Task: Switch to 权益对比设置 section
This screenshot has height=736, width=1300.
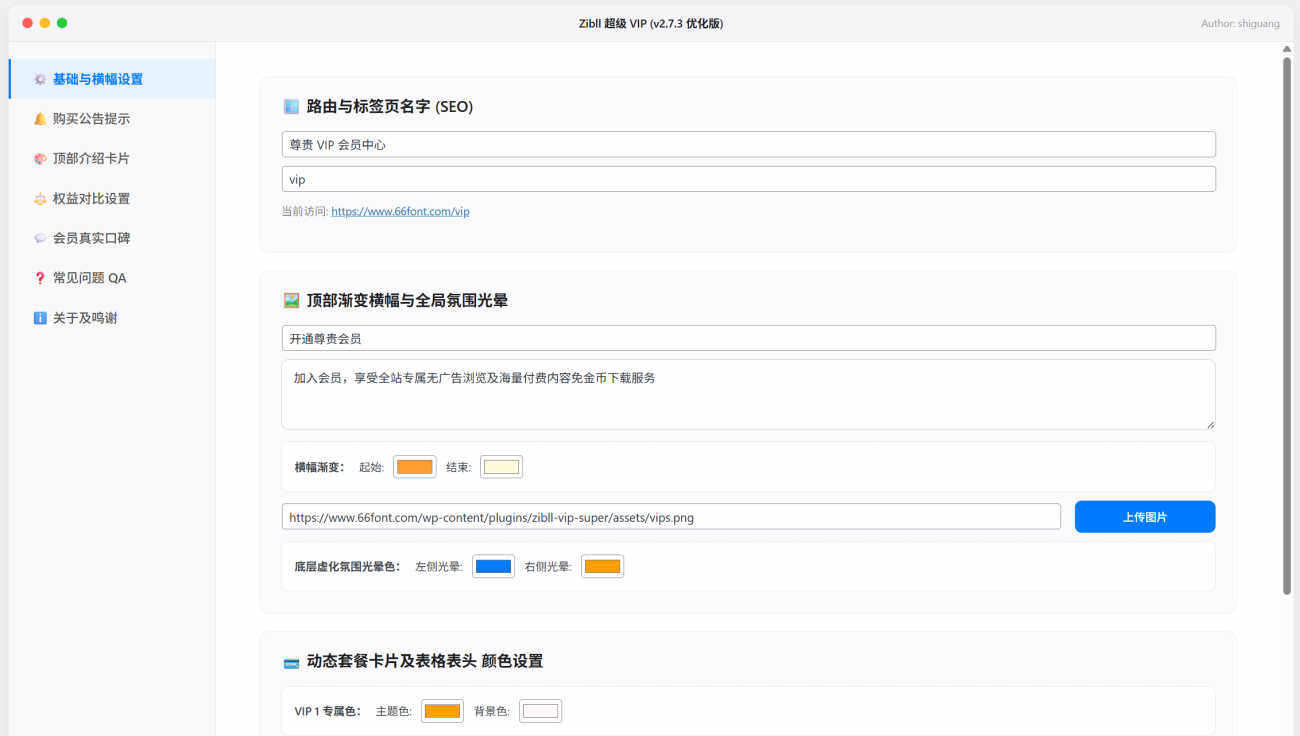Action: pos(91,199)
